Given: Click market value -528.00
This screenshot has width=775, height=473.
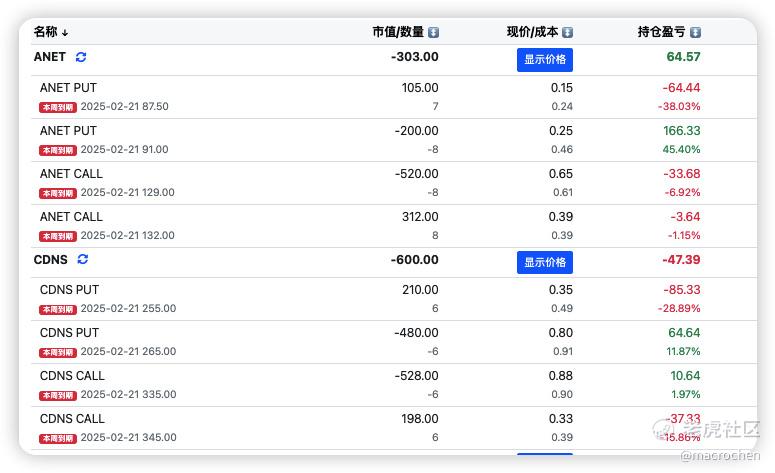Looking at the screenshot, I should (x=416, y=376).
